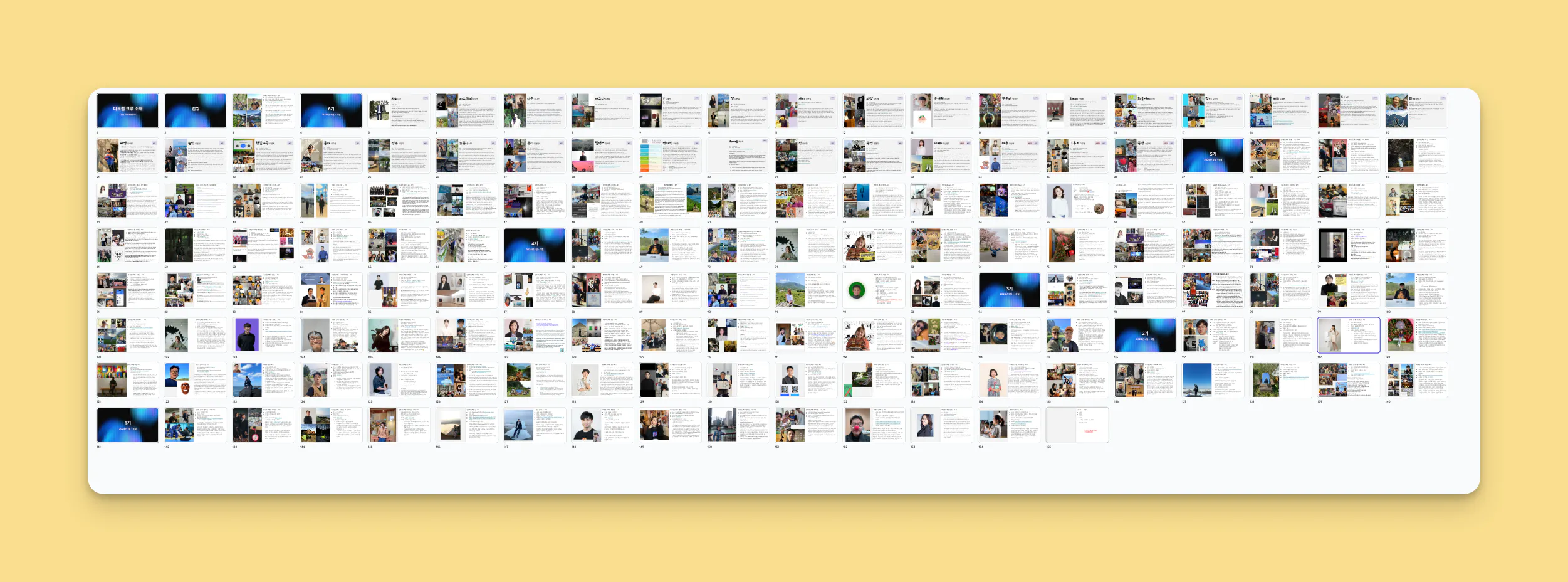The image size is (1568, 582).
Task: Select slide 81 thumbnail
Action: tap(127, 290)
